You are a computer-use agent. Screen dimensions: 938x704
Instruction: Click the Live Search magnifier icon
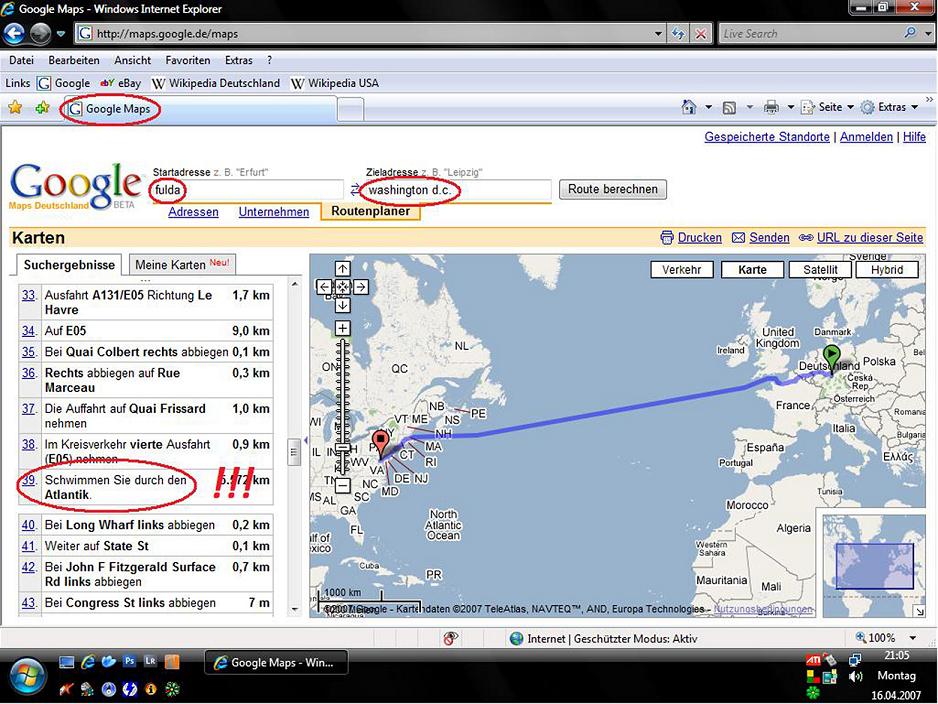coord(910,33)
